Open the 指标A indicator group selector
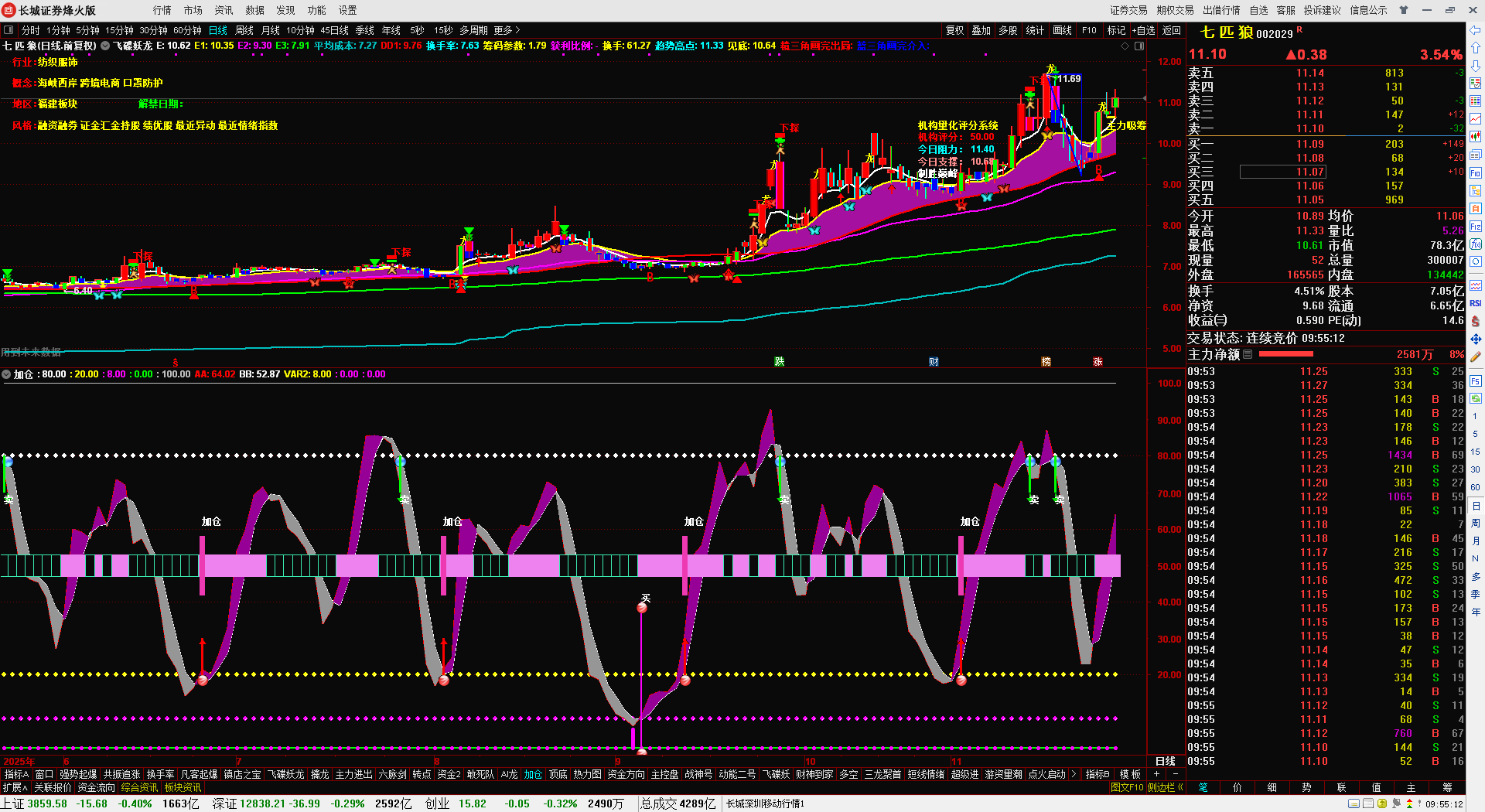 (x=16, y=774)
